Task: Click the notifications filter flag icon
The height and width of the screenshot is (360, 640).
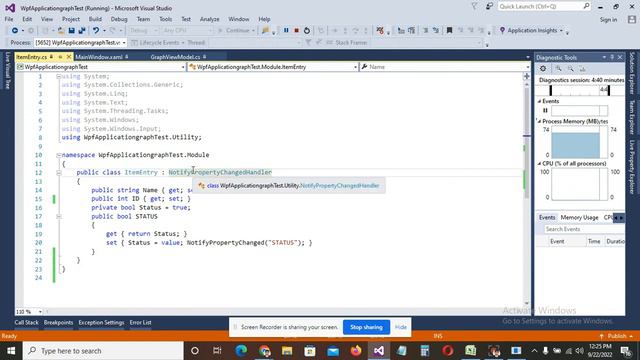Action: point(474,7)
